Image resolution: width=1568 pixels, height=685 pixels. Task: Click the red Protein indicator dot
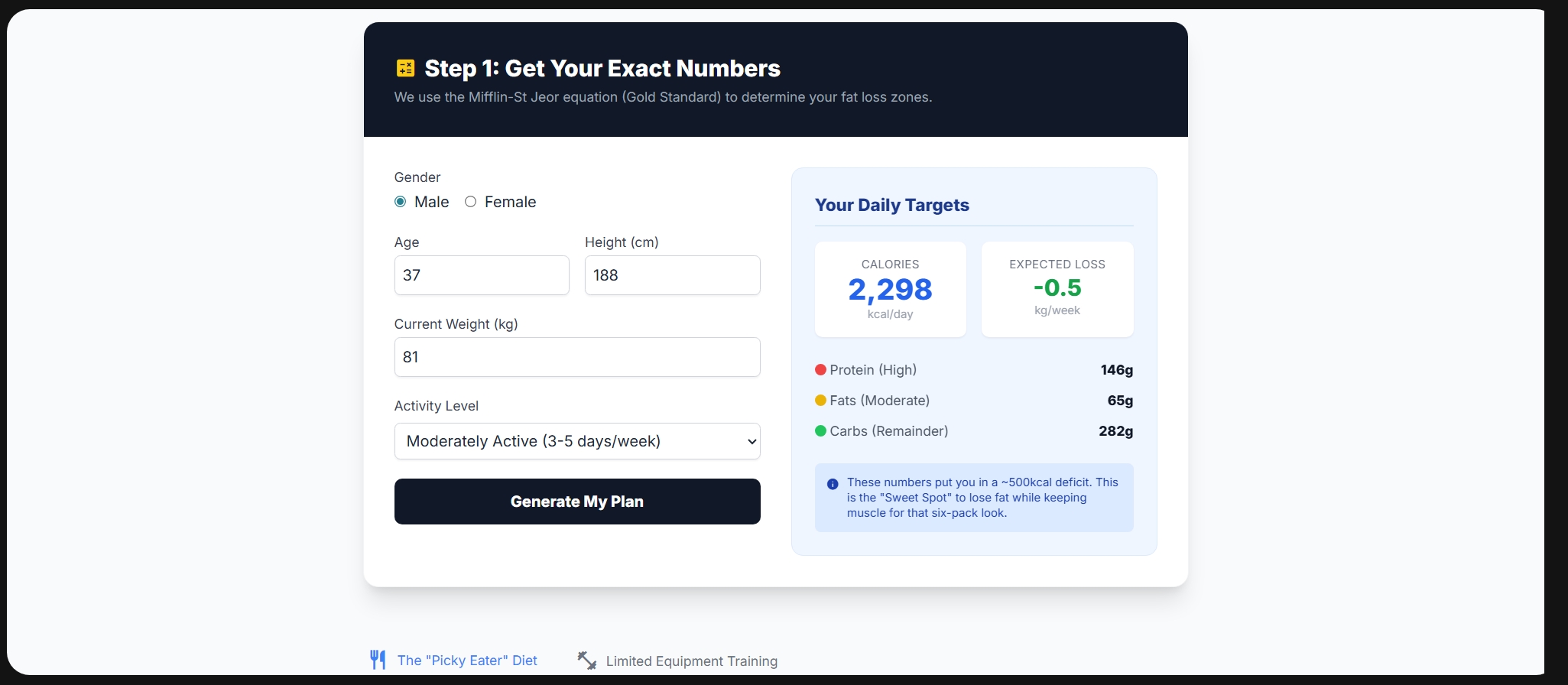(x=820, y=370)
